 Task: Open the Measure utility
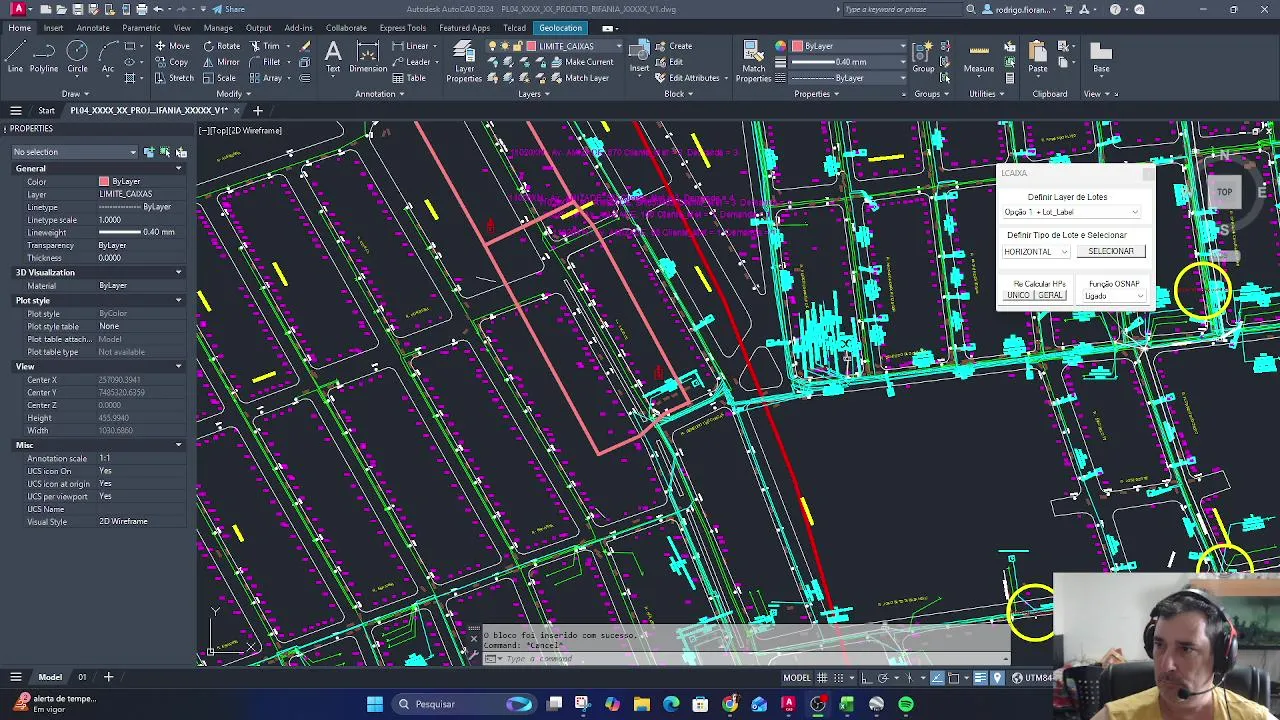pyautogui.click(x=979, y=57)
